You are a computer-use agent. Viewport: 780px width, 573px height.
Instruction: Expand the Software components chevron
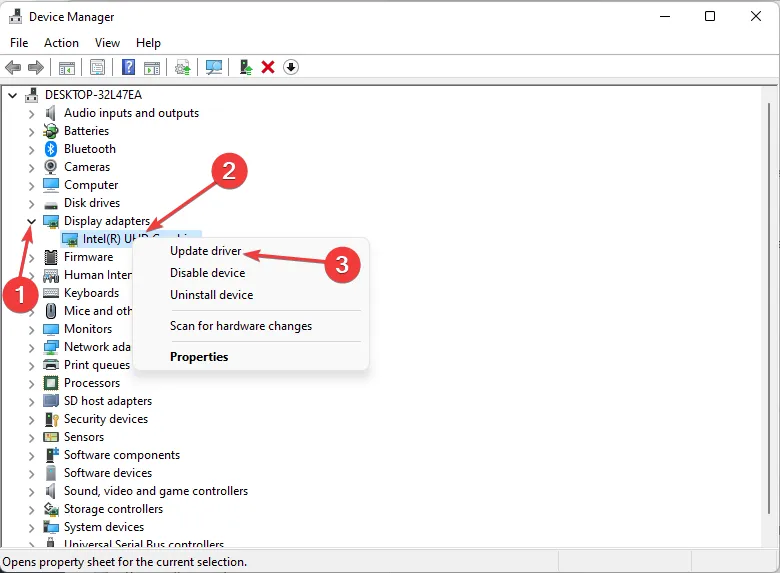[31, 455]
